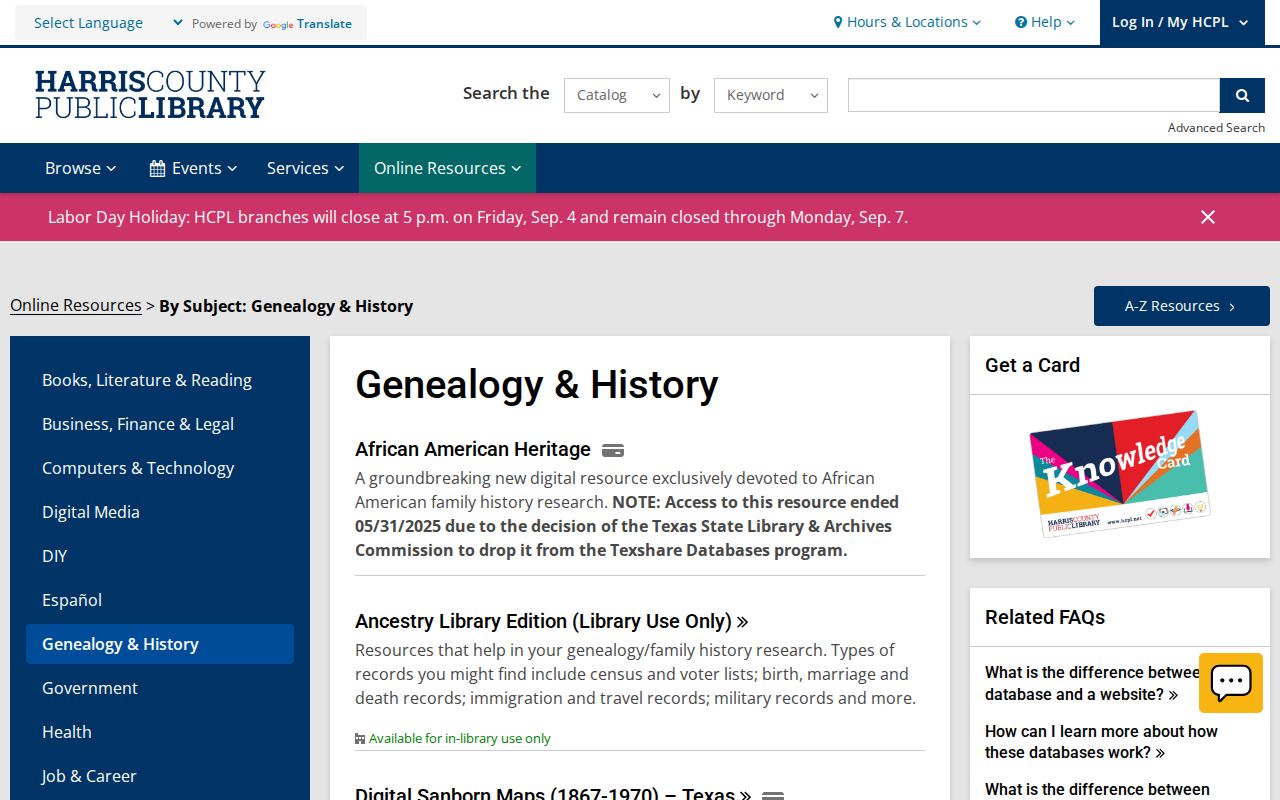The width and height of the screenshot is (1280, 800).
Task: Open FAQ about how these databases work
Action: pos(1101,742)
